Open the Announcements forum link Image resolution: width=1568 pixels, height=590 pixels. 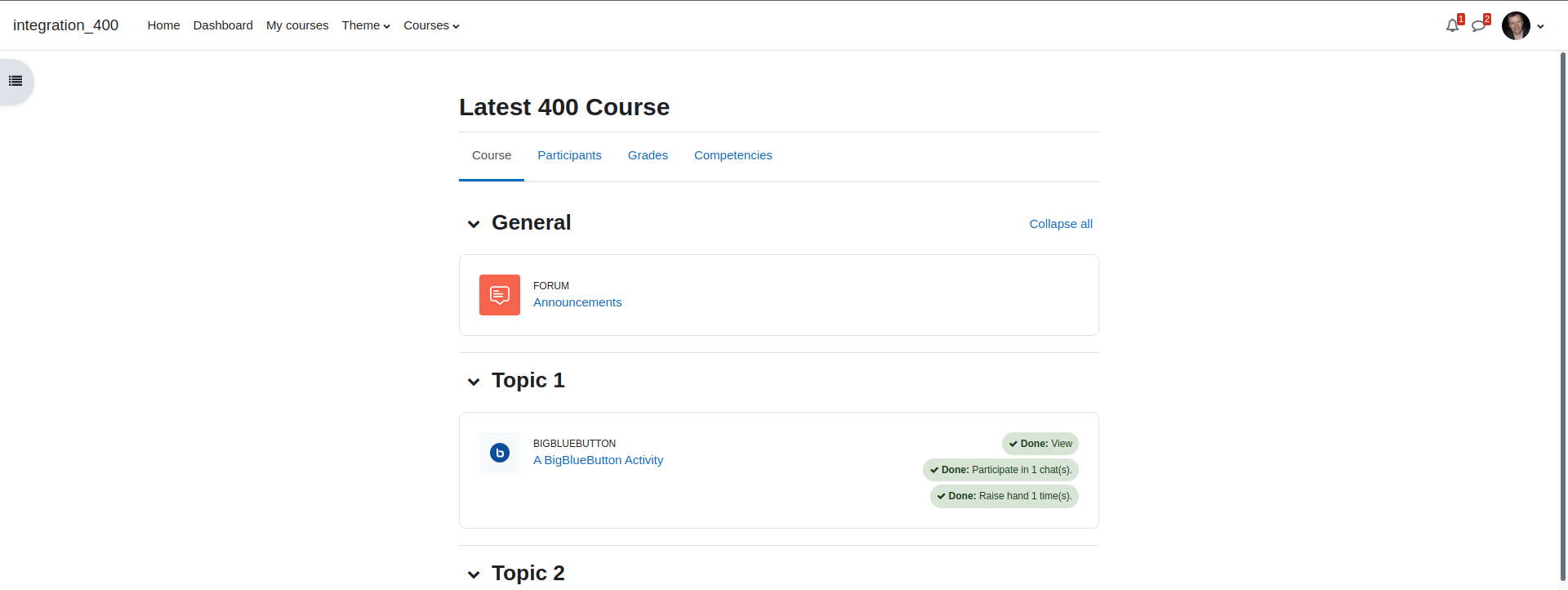(577, 302)
